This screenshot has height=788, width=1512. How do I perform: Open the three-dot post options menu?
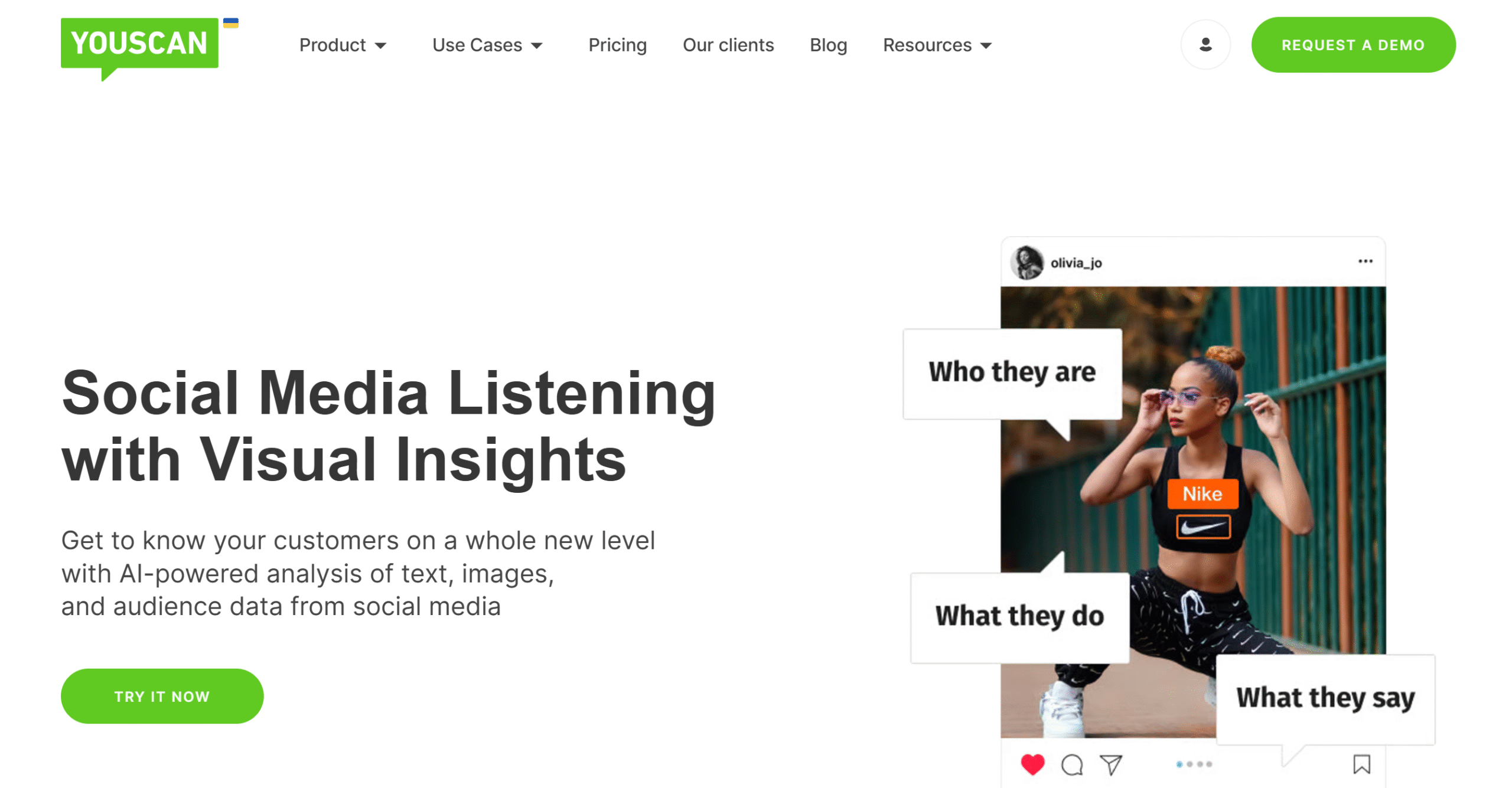pos(1365,261)
